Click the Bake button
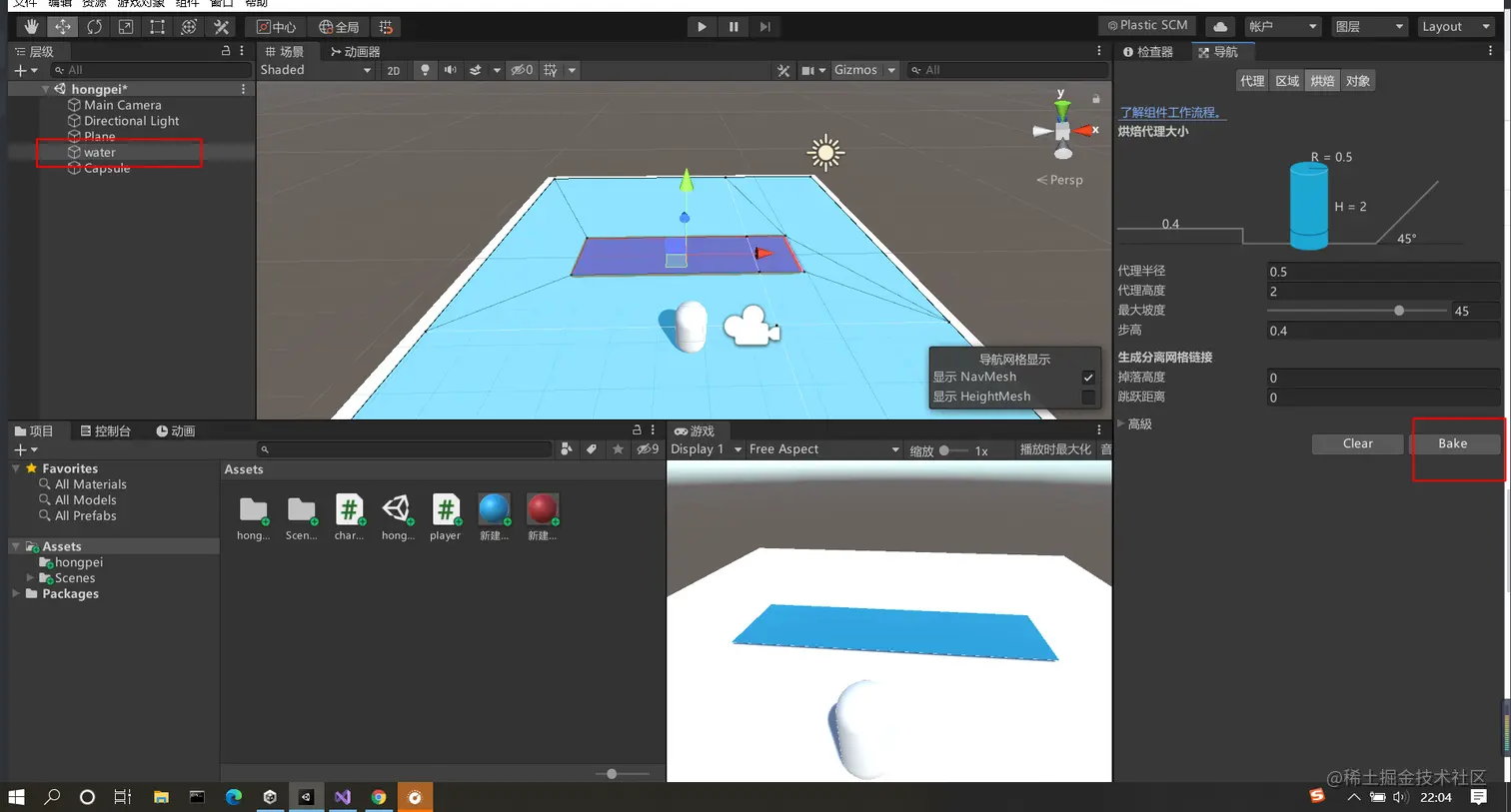The width and height of the screenshot is (1511, 812). (1453, 443)
